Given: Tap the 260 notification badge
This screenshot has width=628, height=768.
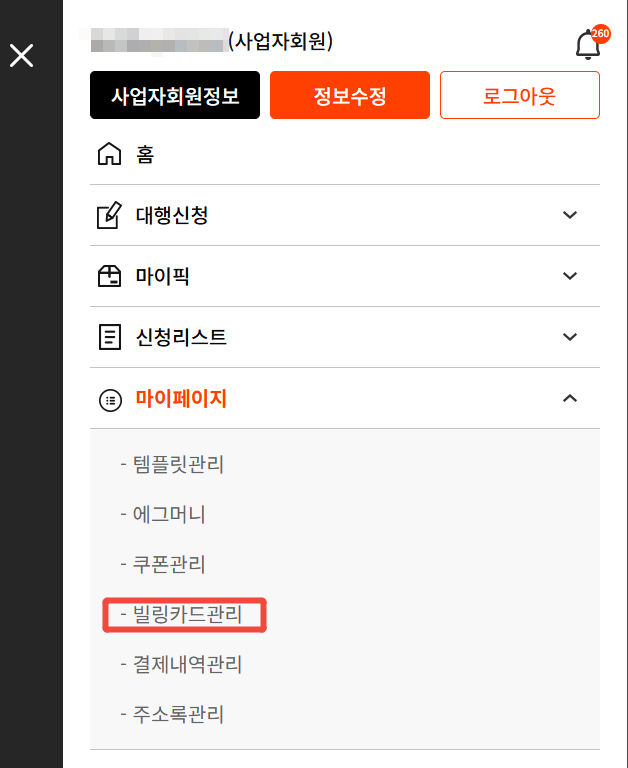Looking at the screenshot, I should coord(601,34).
